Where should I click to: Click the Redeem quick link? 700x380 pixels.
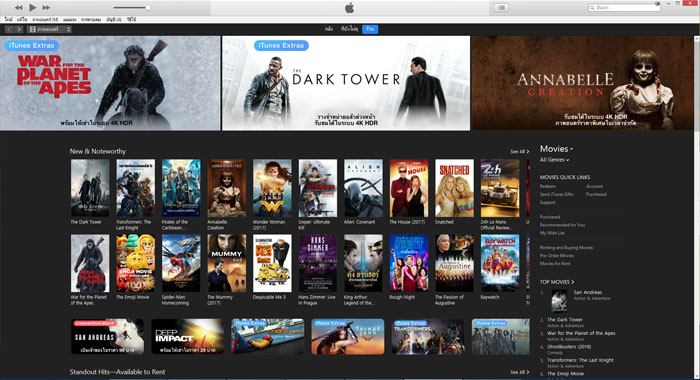[548, 186]
